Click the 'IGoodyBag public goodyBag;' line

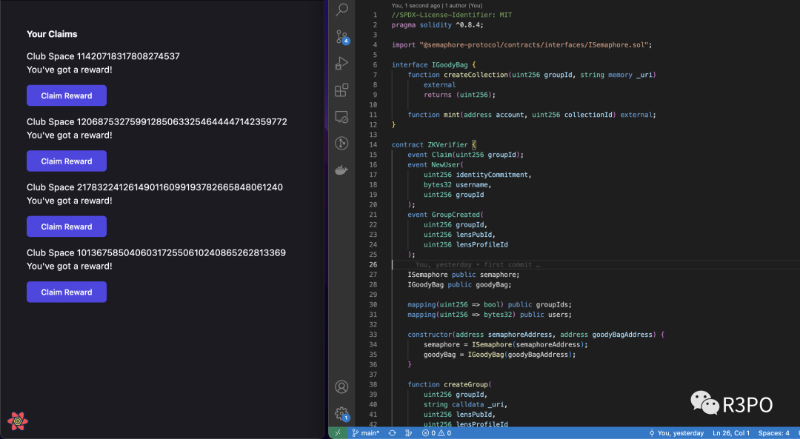pos(459,284)
